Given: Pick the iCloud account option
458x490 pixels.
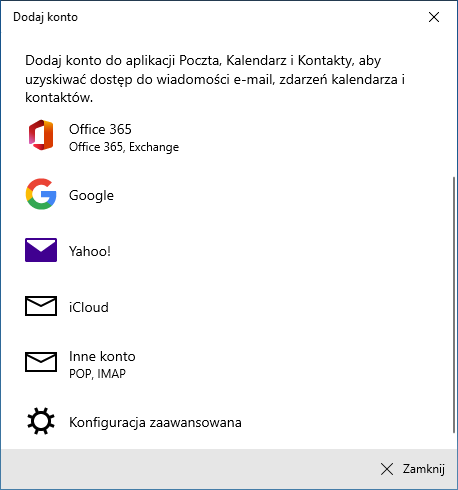Looking at the screenshot, I should pyautogui.click(x=229, y=306).
